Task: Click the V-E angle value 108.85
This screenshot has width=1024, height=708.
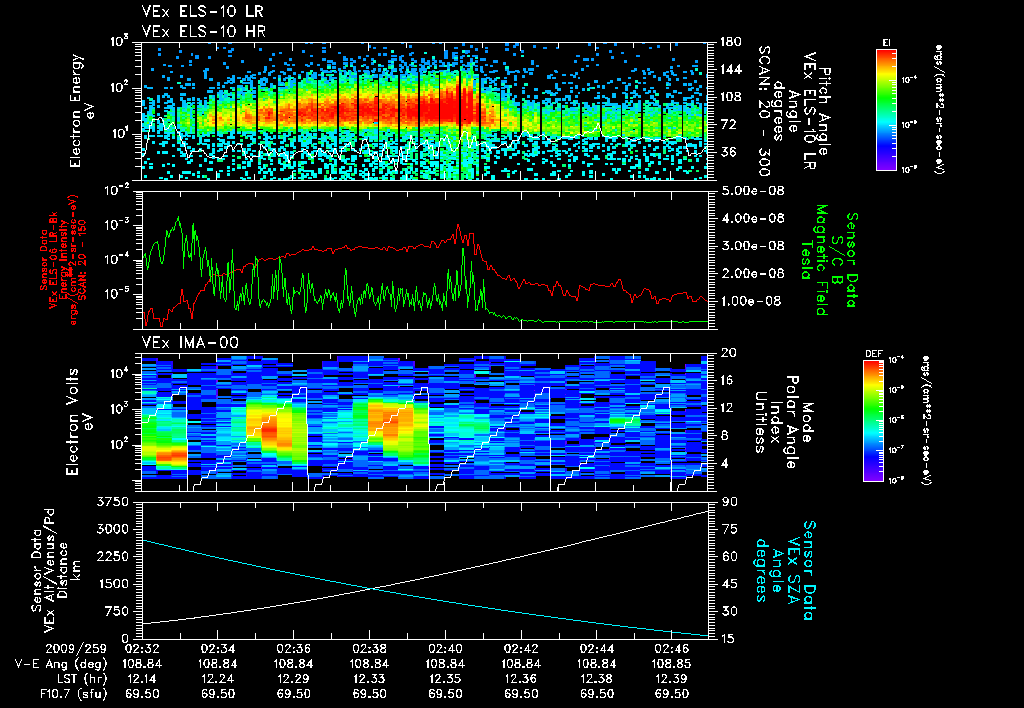Action: tap(672, 664)
